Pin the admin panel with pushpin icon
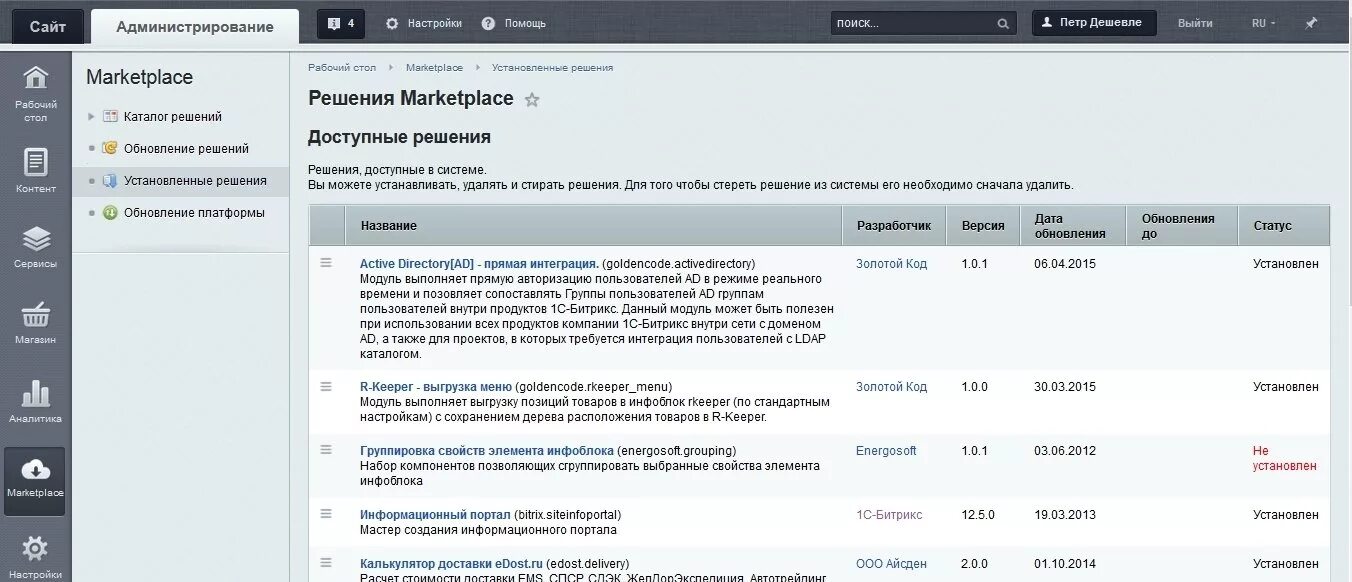1352x582 pixels. tap(1311, 23)
